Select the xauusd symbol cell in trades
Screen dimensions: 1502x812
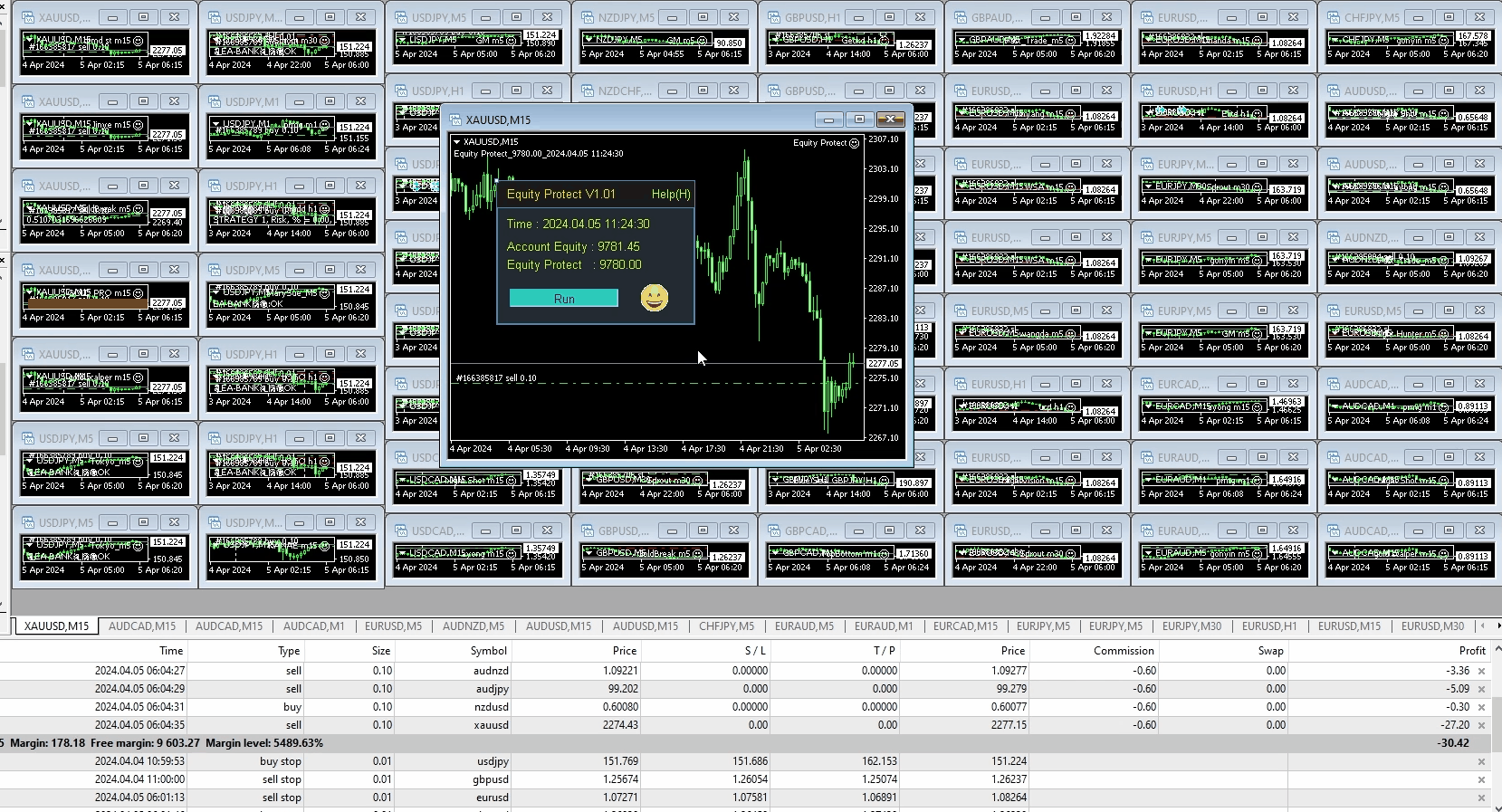coord(489,725)
